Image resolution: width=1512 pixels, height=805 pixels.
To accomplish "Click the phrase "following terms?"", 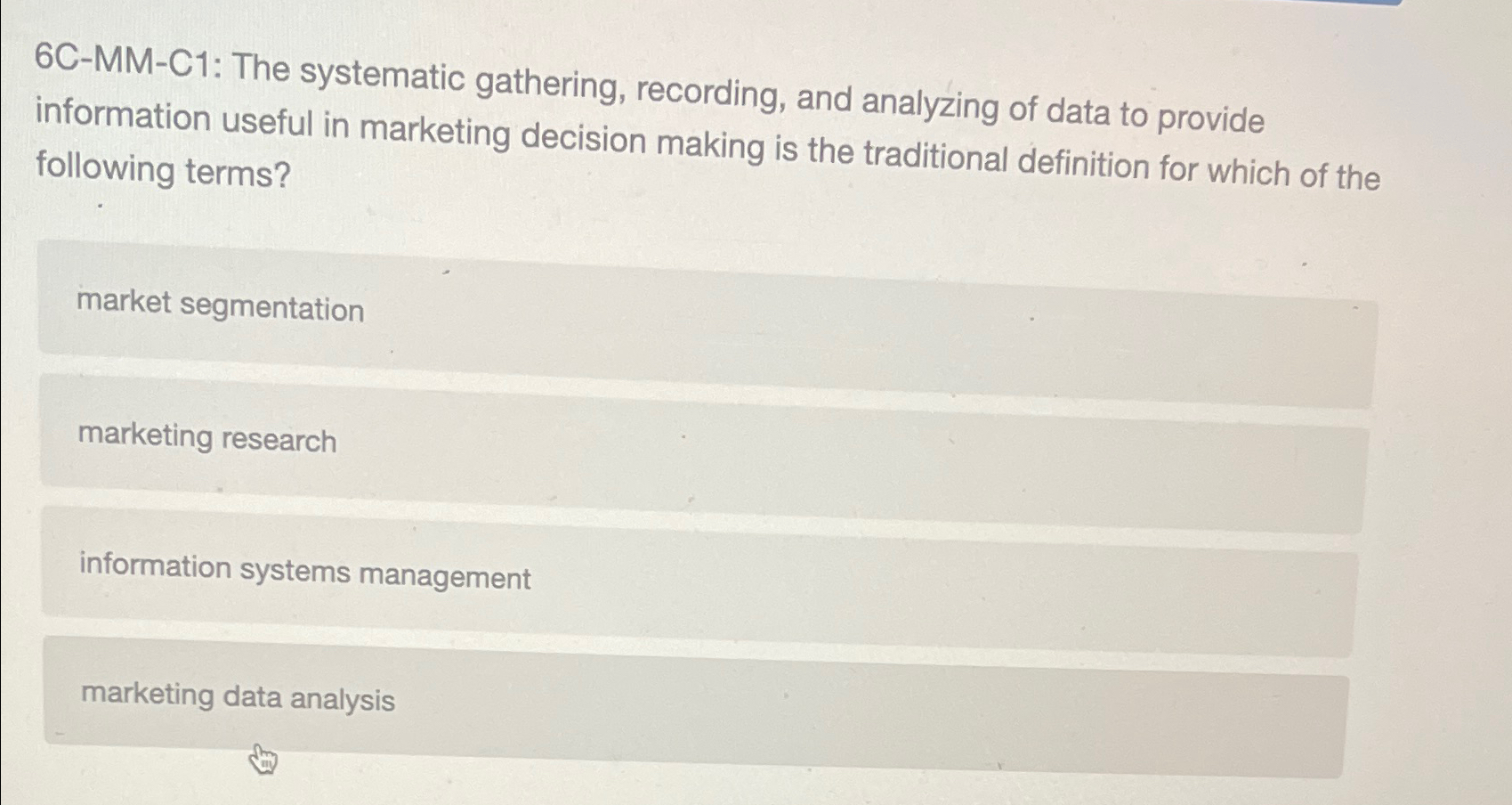I will (162, 172).
